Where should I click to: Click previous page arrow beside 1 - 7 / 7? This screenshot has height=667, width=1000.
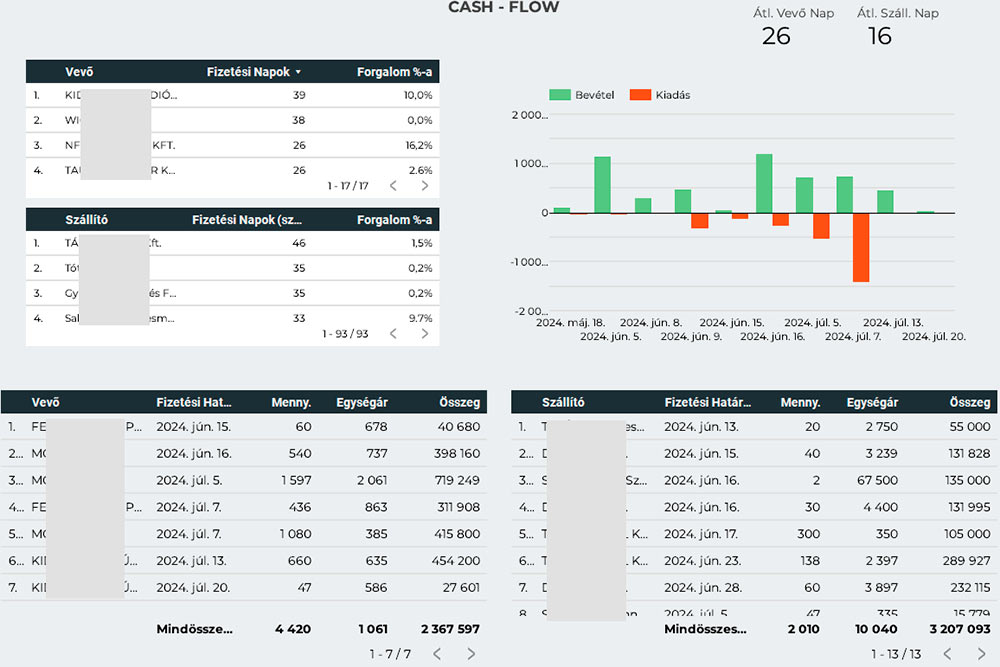click(x=436, y=654)
